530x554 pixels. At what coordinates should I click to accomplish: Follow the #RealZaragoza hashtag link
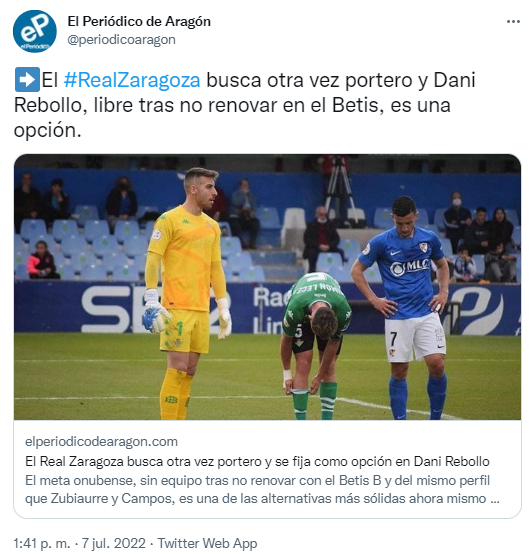pyautogui.click(x=132, y=80)
